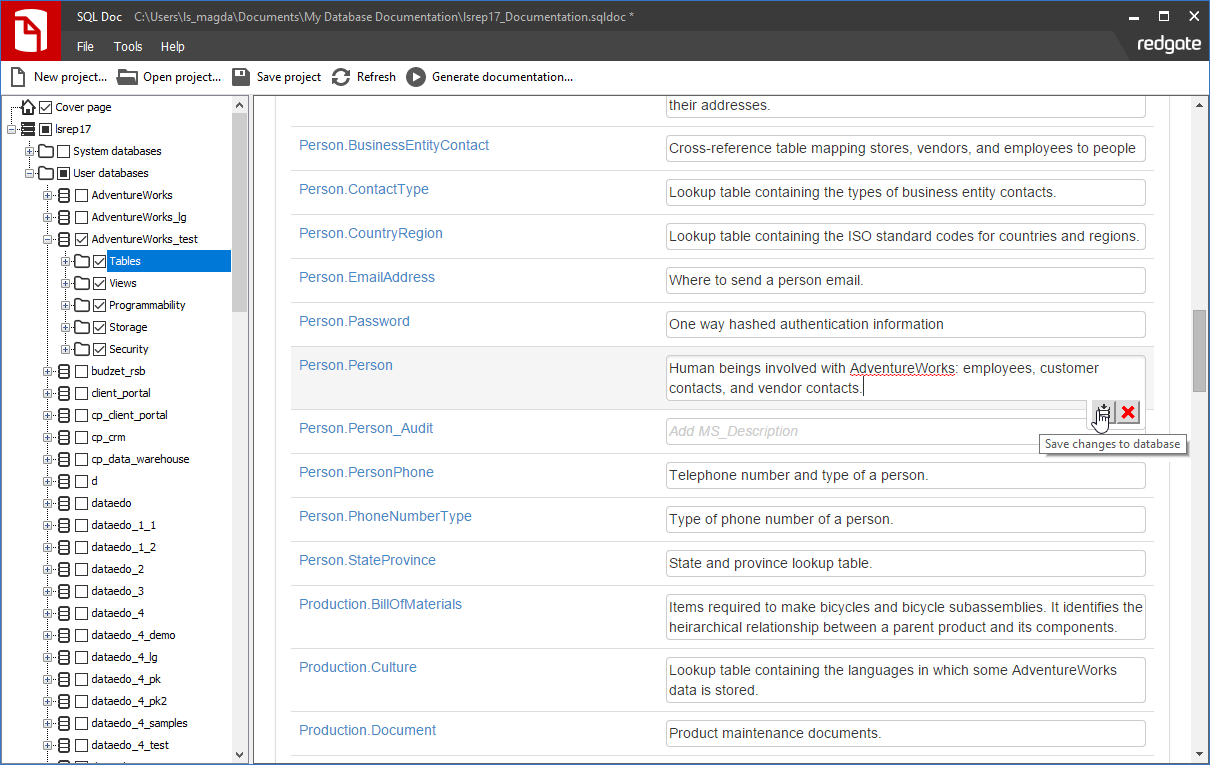Click the Save project disk icon
1210x765 pixels.
240,77
